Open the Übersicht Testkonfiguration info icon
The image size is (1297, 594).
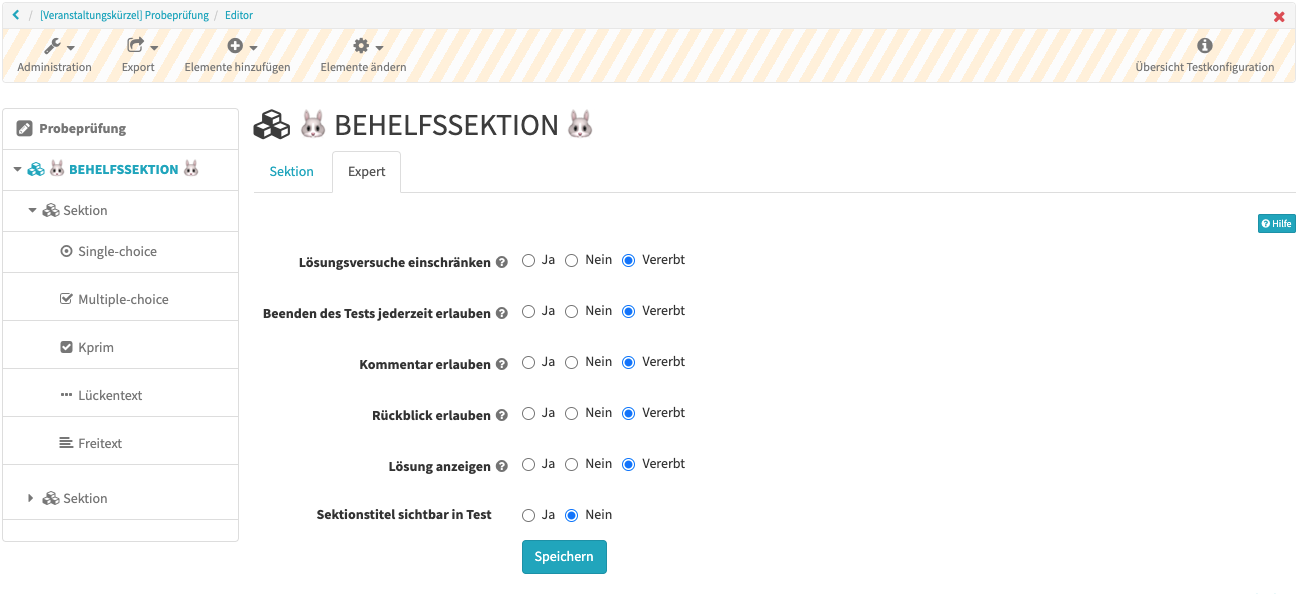[1204, 44]
